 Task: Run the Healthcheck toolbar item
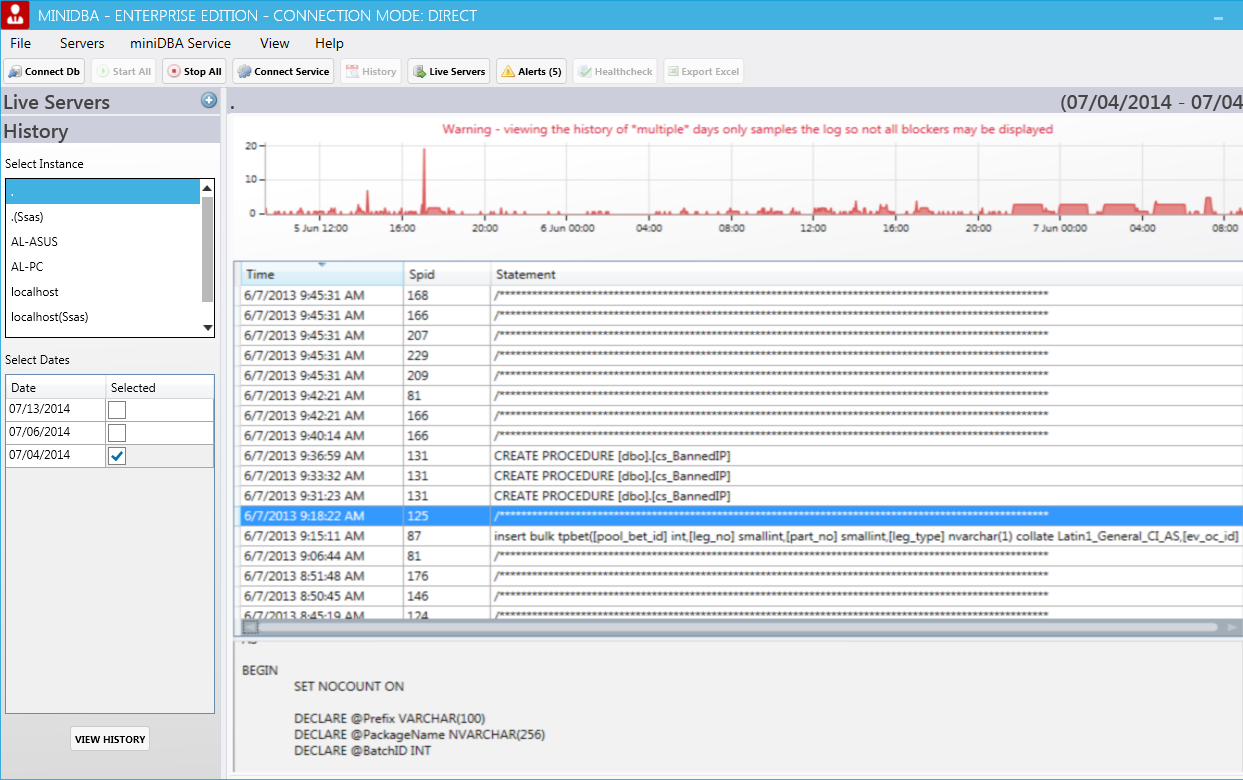615,72
